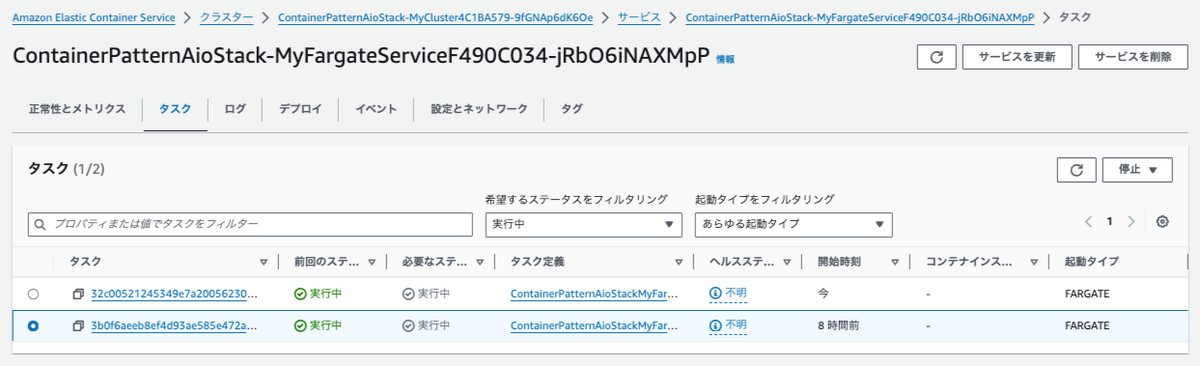The width and height of the screenshot is (1200, 366).
Task: Open task definition link in 32c0 row
Action: (595, 294)
